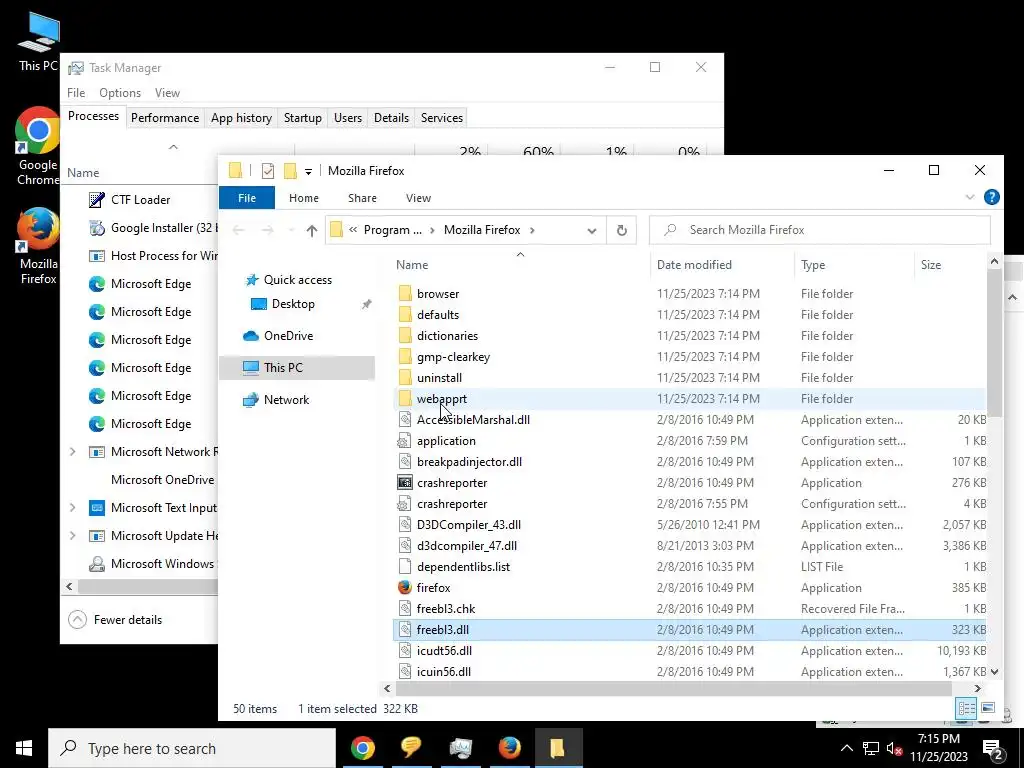Collapse Task Manager with Fewer details
Viewport: 1024px width, 768px height.
coord(115,620)
